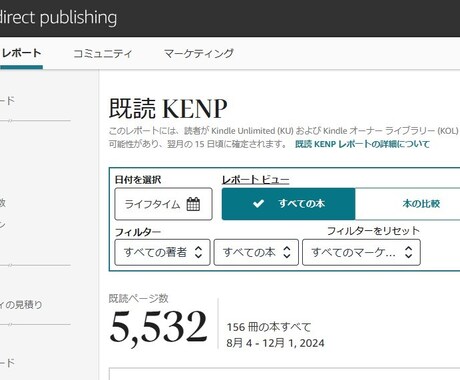Click the checkmark icon on すべての本

coord(258,203)
